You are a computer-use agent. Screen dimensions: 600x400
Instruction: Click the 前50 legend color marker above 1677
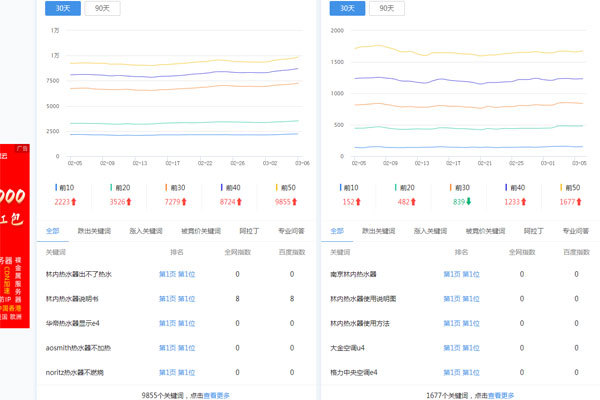[559, 187]
